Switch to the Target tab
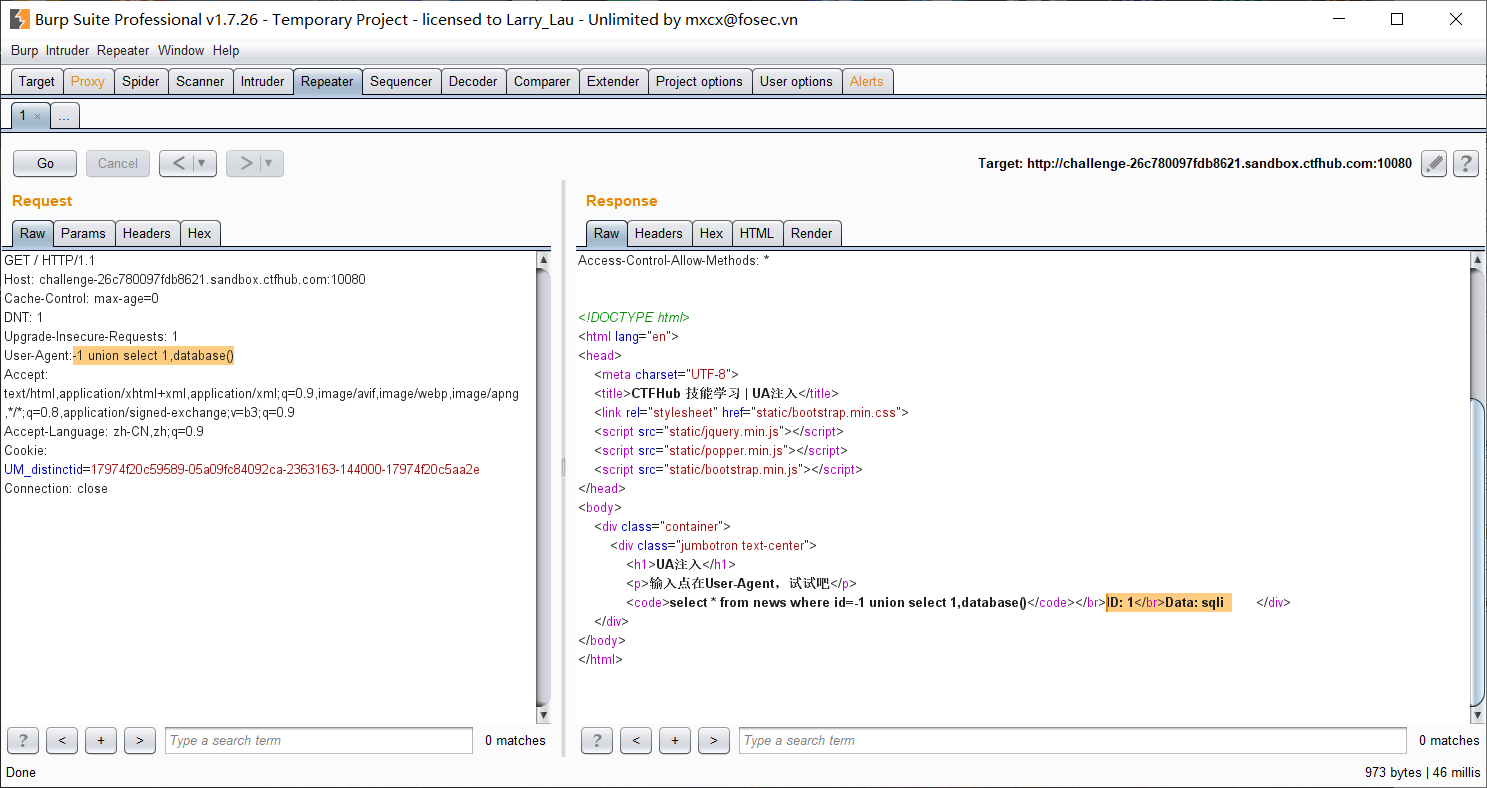1487x788 pixels. [x=37, y=82]
